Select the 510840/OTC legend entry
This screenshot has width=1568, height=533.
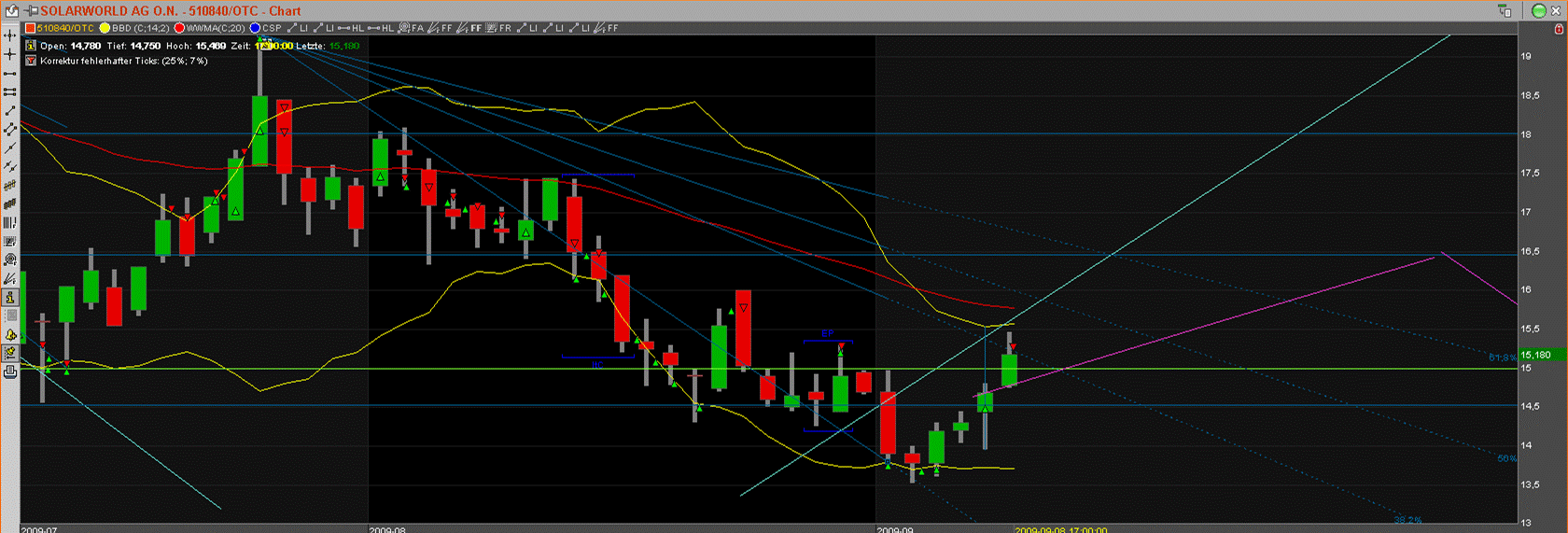(60, 28)
